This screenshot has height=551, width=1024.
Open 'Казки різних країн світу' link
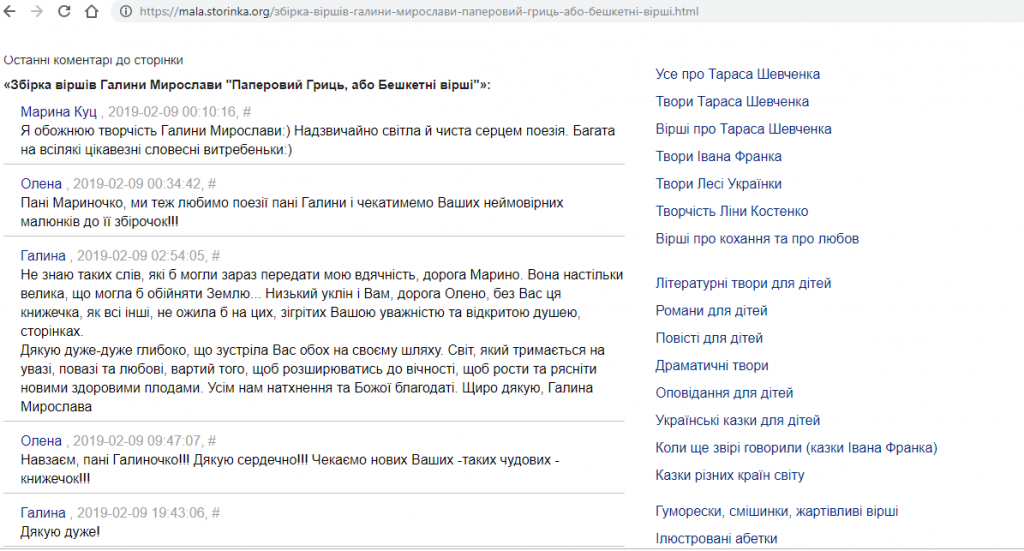click(x=729, y=475)
